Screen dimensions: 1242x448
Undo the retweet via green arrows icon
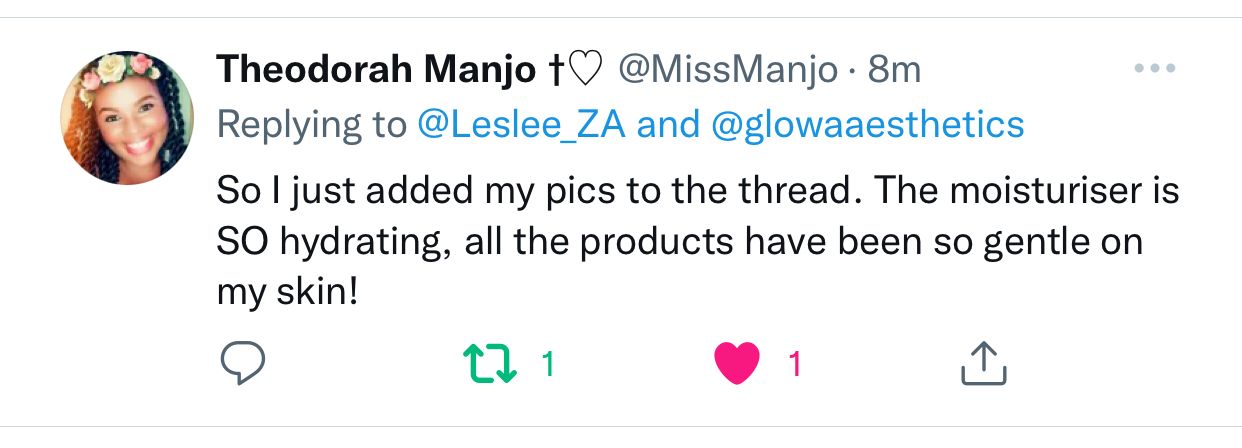494,364
